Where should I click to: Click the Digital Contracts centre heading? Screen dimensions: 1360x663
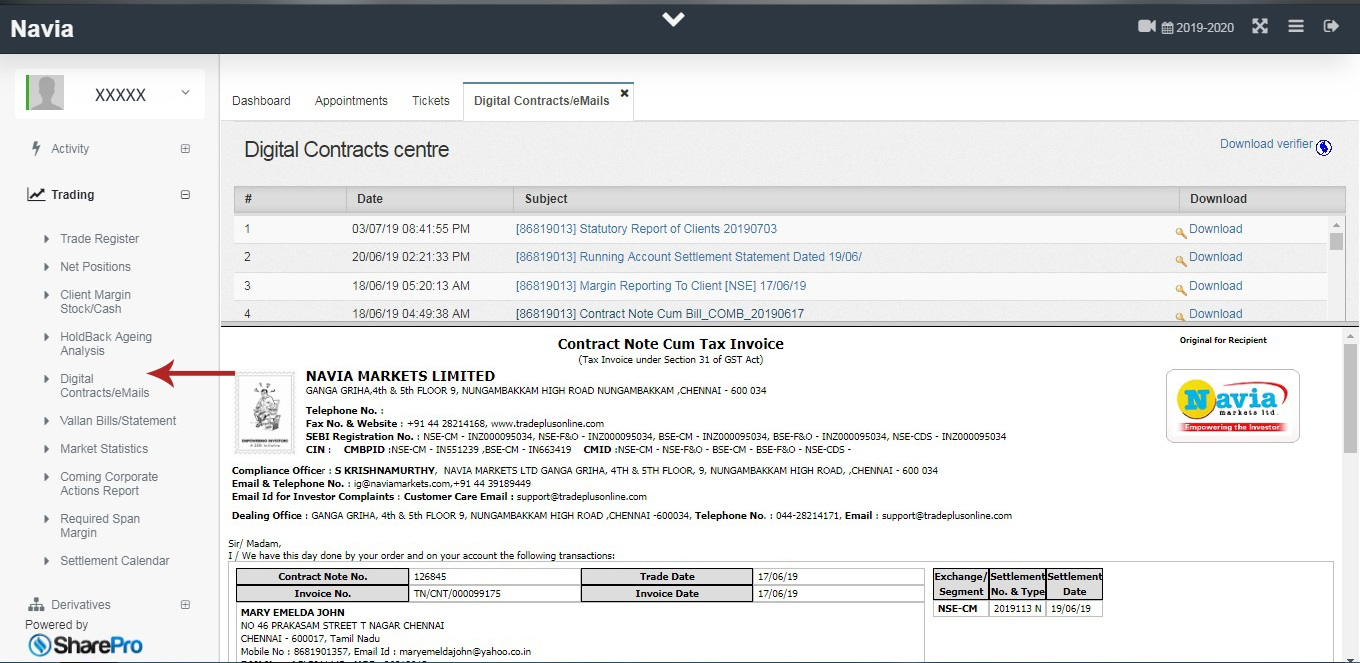coord(347,150)
